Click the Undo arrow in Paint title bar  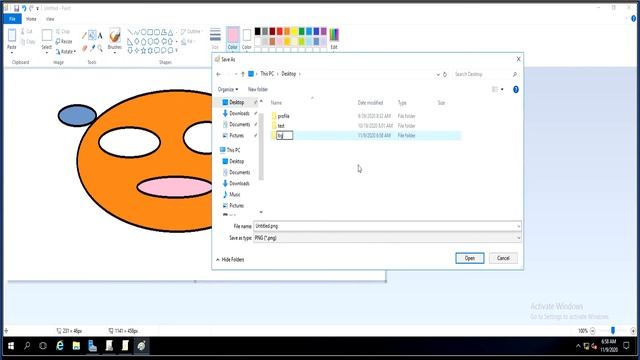point(24,8)
